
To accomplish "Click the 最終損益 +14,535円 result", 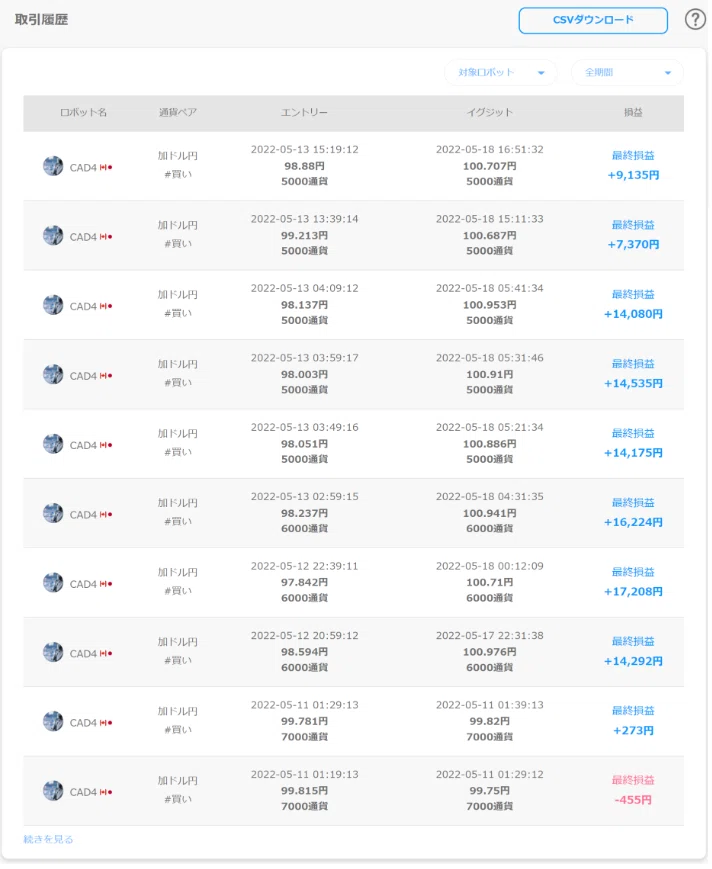I will coord(633,374).
